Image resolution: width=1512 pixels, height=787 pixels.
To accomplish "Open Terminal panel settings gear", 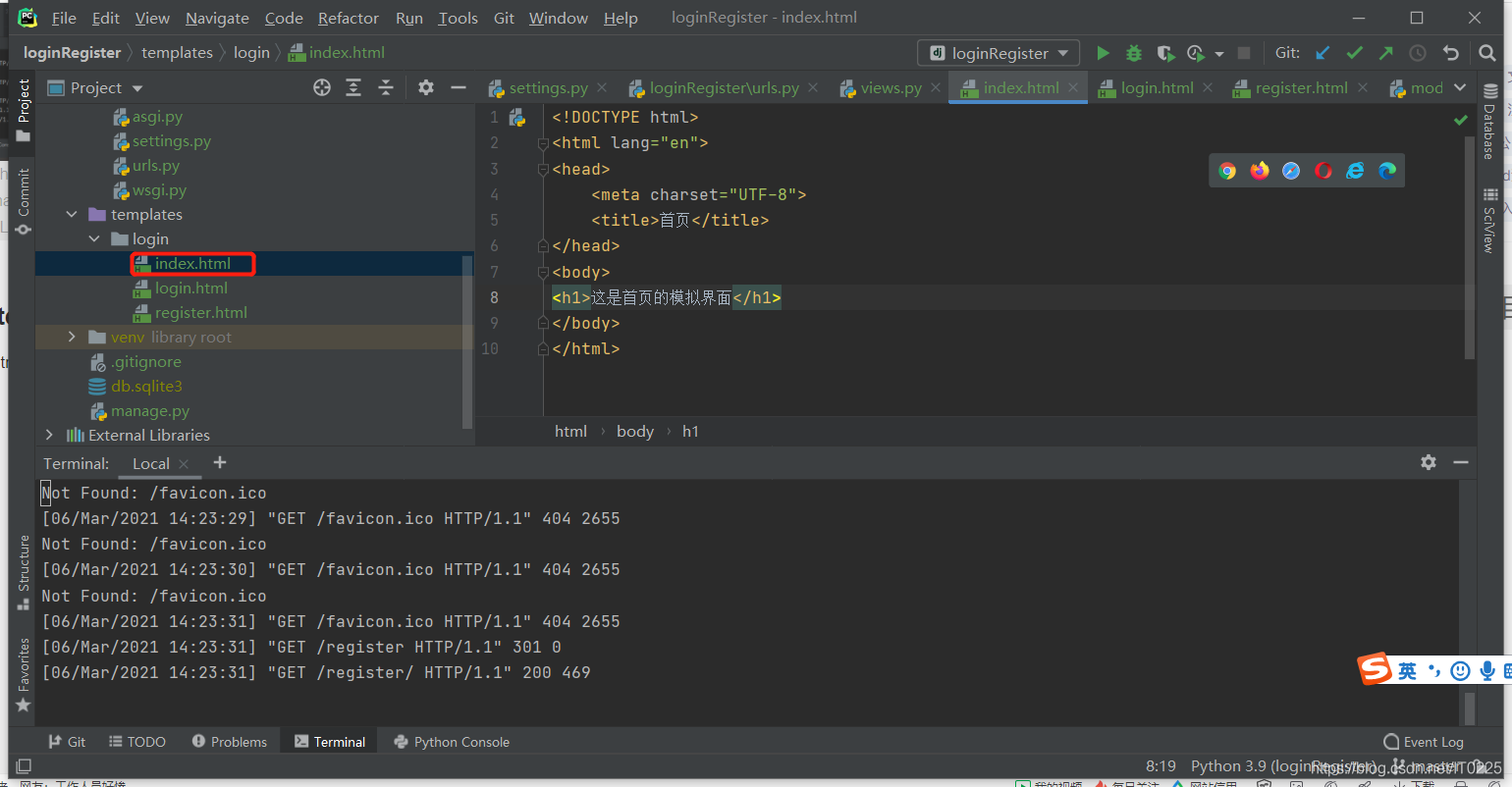I will (x=1429, y=462).
